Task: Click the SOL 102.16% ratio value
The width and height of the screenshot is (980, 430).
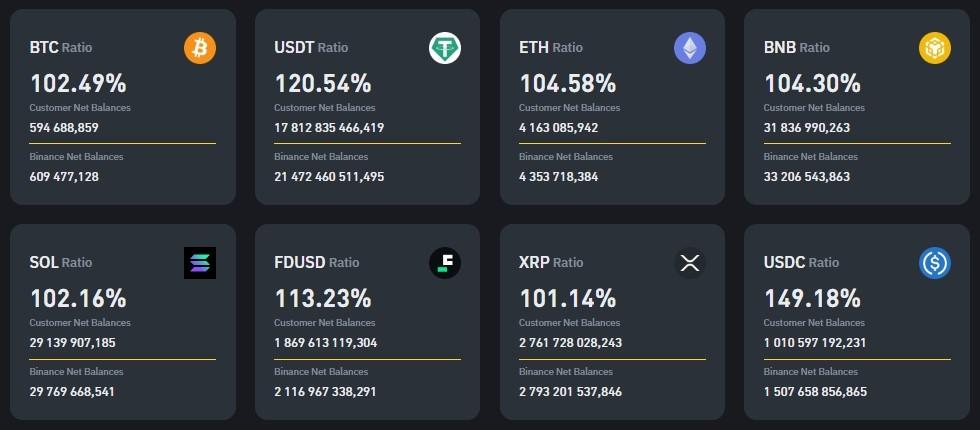Action: pyautogui.click(x=78, y=298)
